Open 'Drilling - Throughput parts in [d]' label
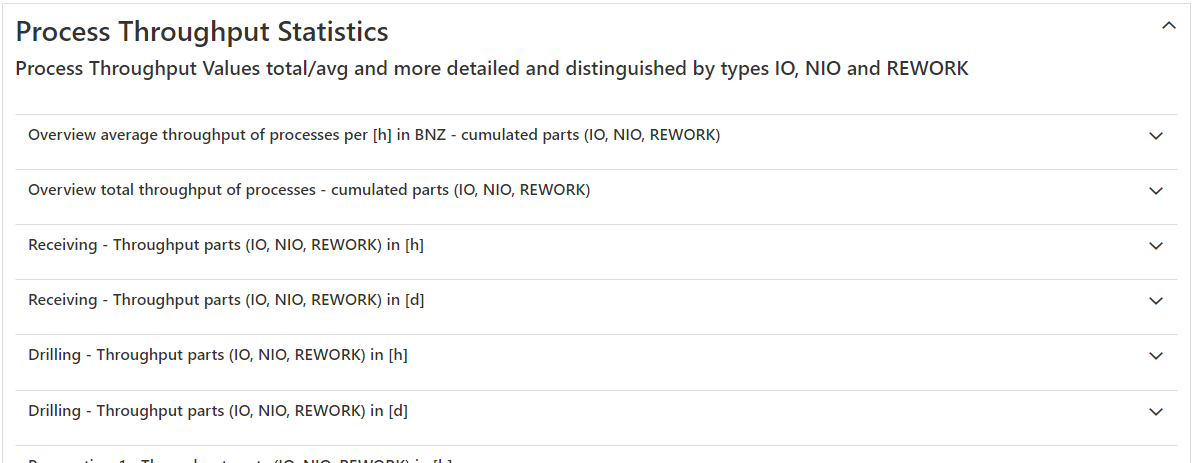Viewport: 1195px width, 463px height. tap(218, 410)
